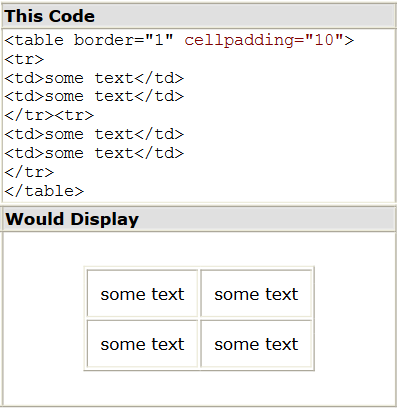Click the first <tr> code line
This screenshot has width=397, height=408.
pos(24,60)
